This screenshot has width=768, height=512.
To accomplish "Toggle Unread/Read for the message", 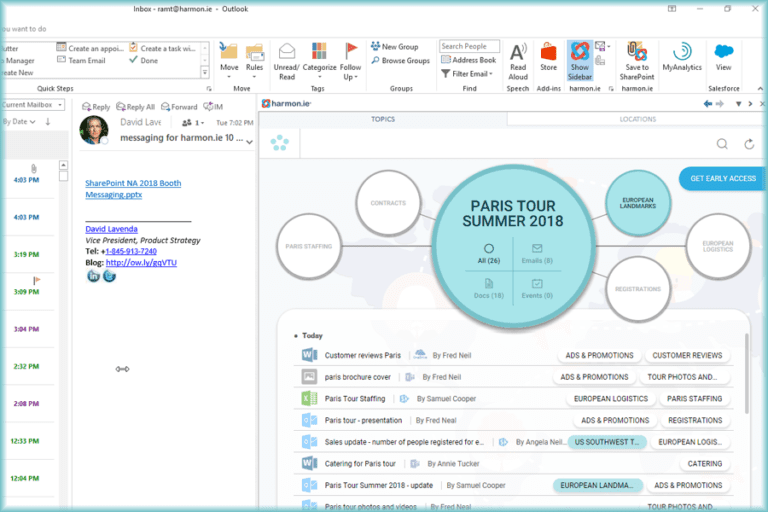I will [x=287, y=61].
